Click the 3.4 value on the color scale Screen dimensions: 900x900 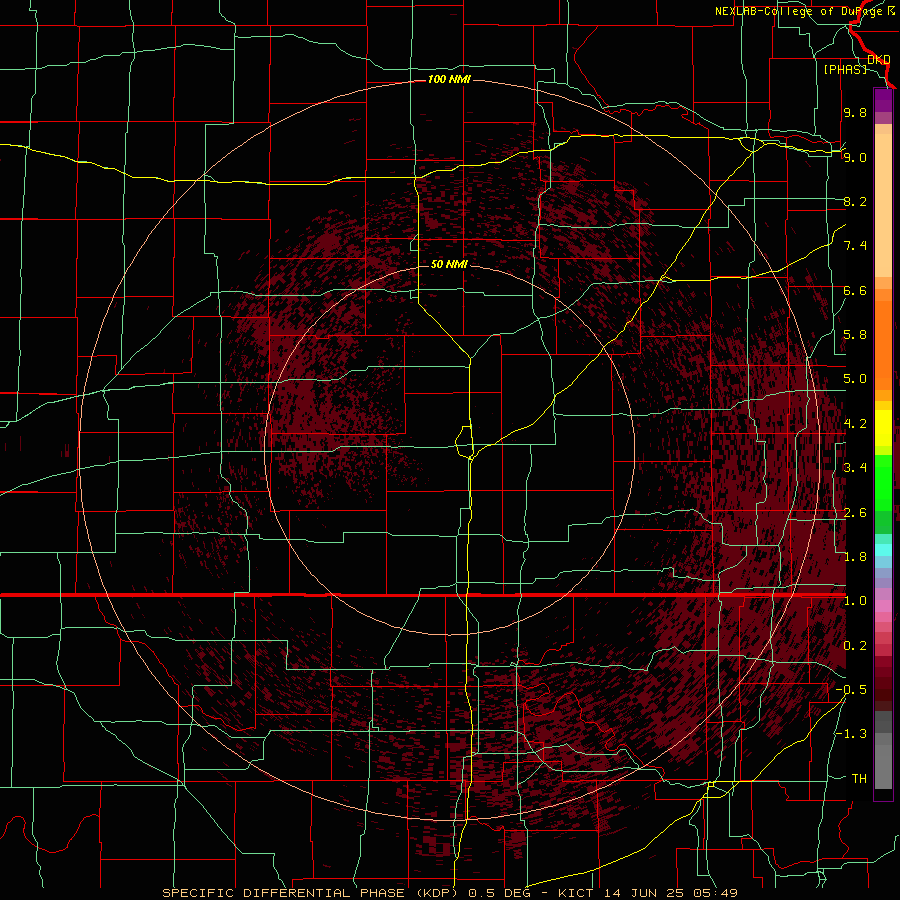coord(855,468)
